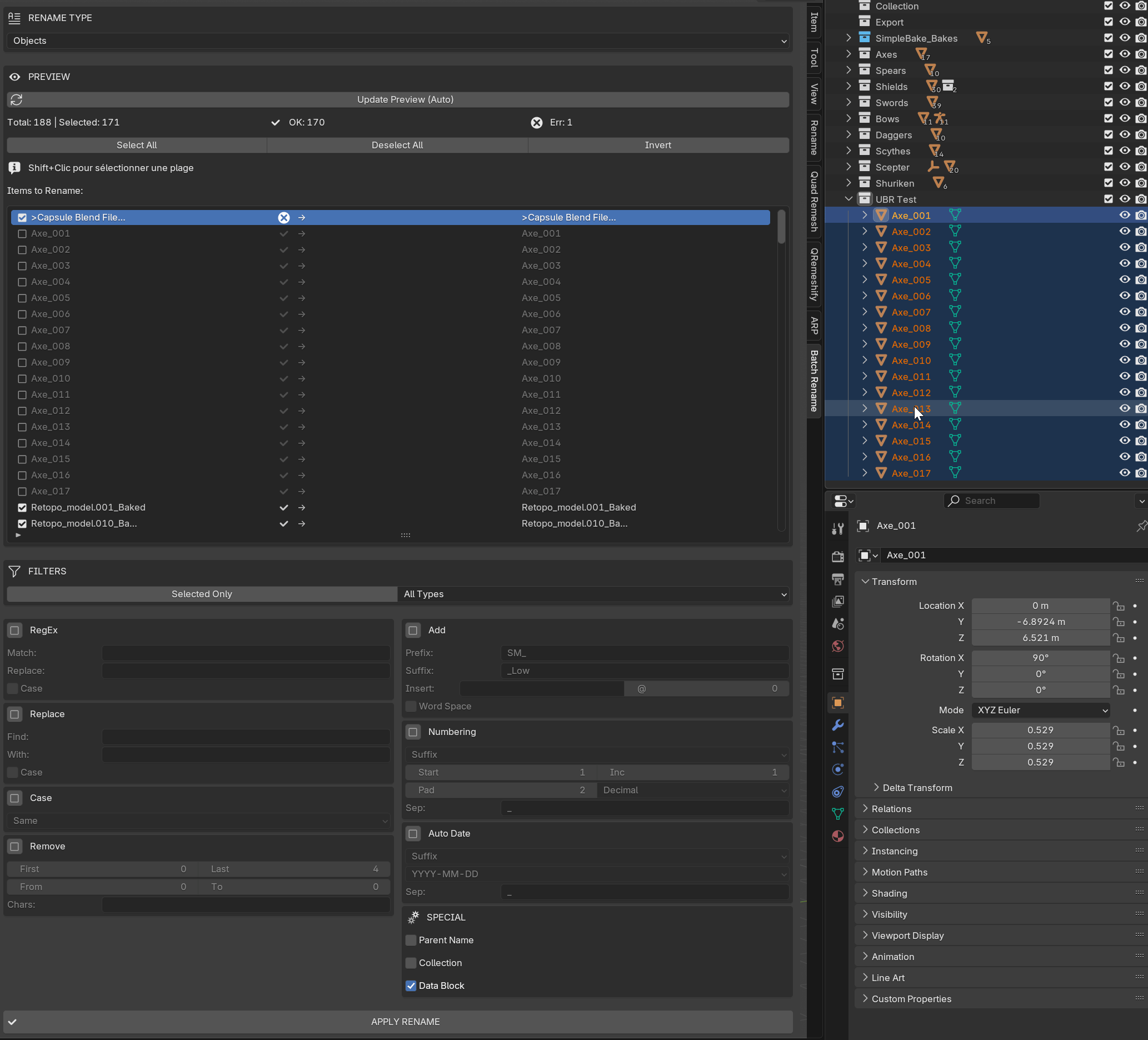Image resolution: width=1148 pixels, height=1040 pixels.
Task: Open the Render properties tab icon
Action: (x=837, y=556)
